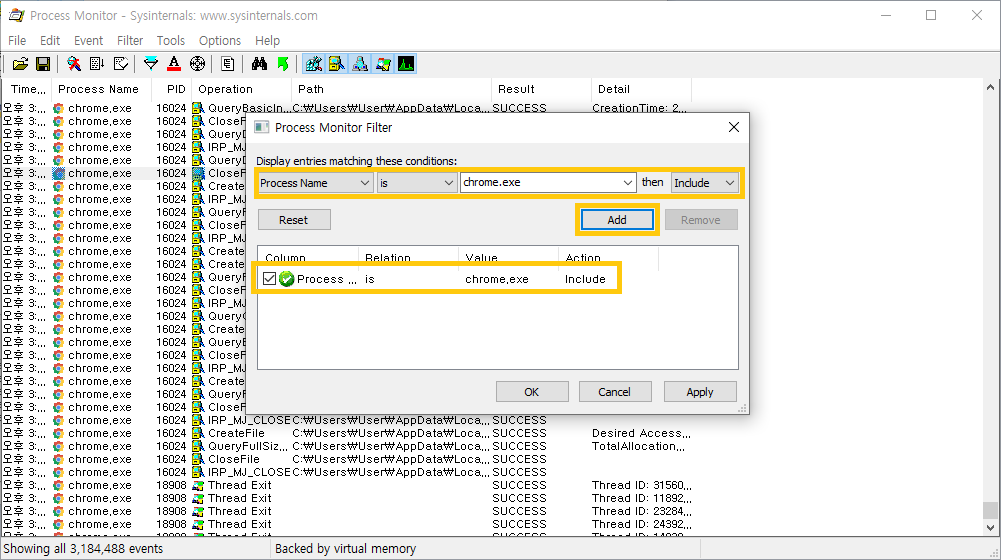Select the QueryFullSiz... event row
Screen dimensions: 1001x560
click(x=347, y=446)
